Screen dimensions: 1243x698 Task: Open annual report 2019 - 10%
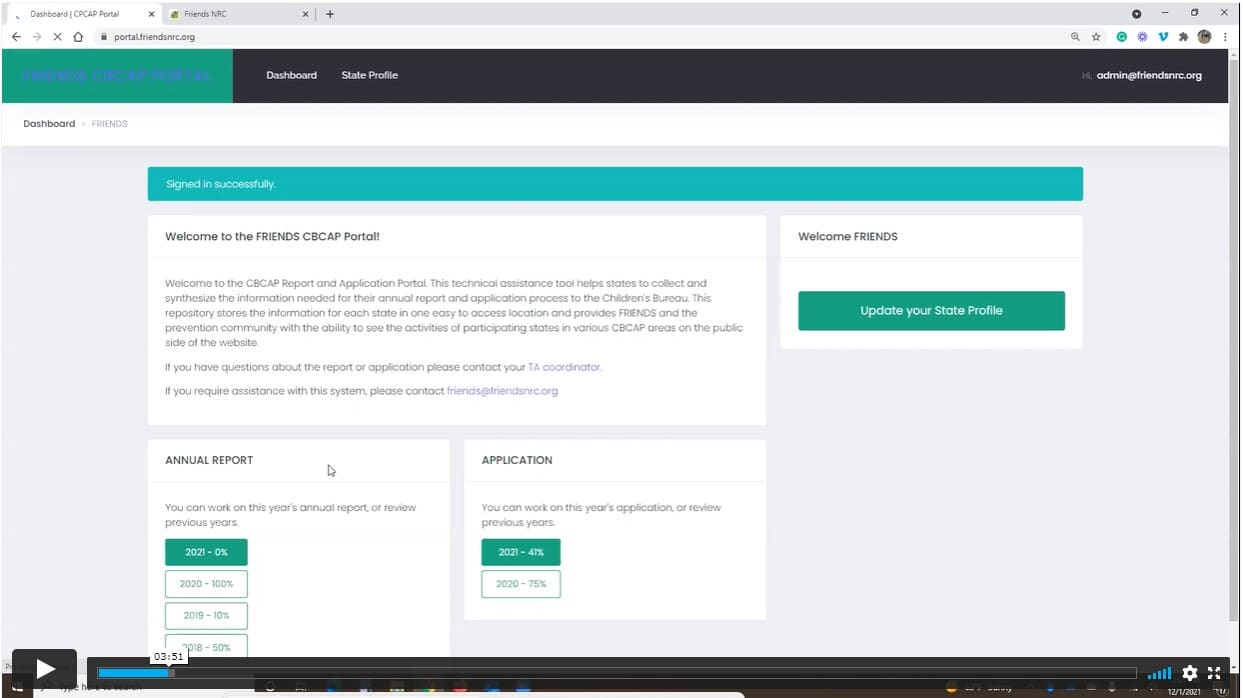tap(206, 616)
